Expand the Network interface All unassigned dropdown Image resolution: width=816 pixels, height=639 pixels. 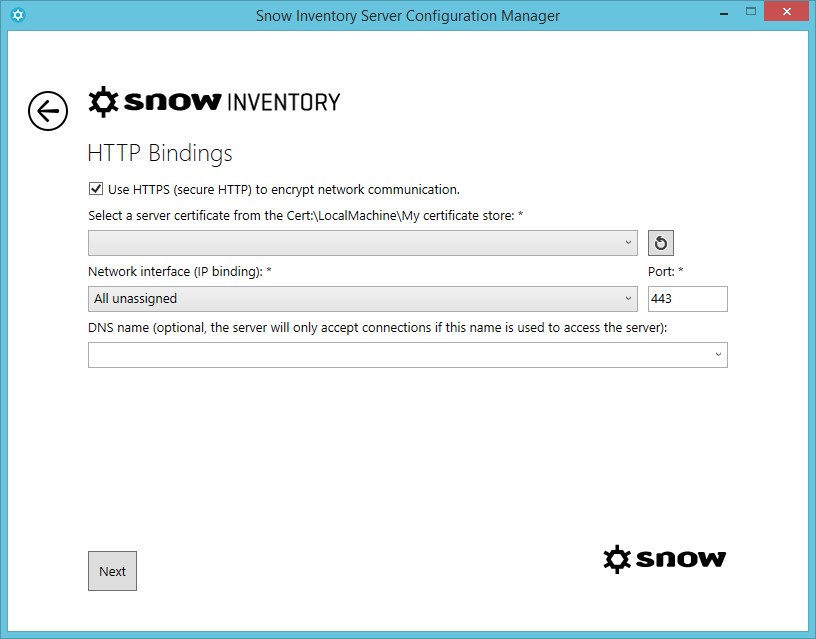point(363,299)
